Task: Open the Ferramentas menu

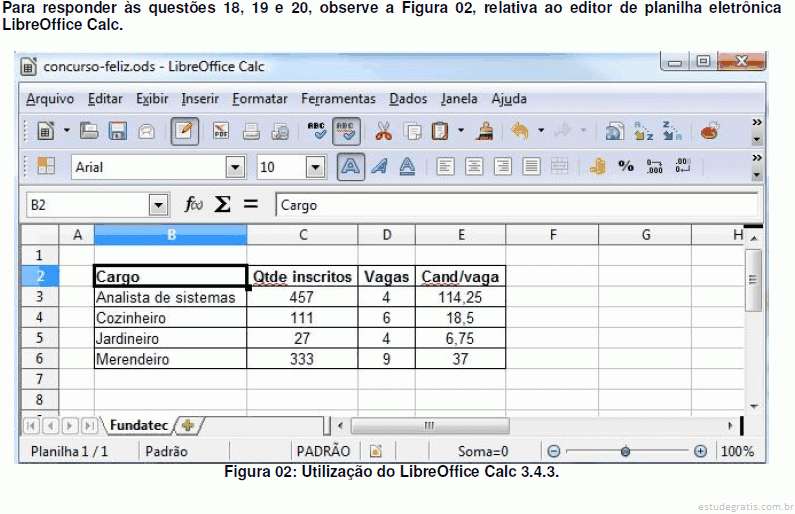Action: pos(338,98)
